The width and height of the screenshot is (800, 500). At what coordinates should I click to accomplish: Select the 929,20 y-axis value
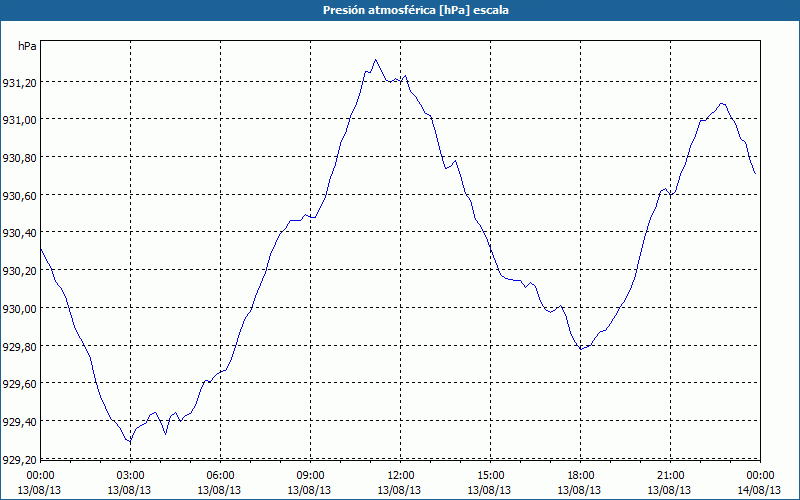[x=19, y=460]
